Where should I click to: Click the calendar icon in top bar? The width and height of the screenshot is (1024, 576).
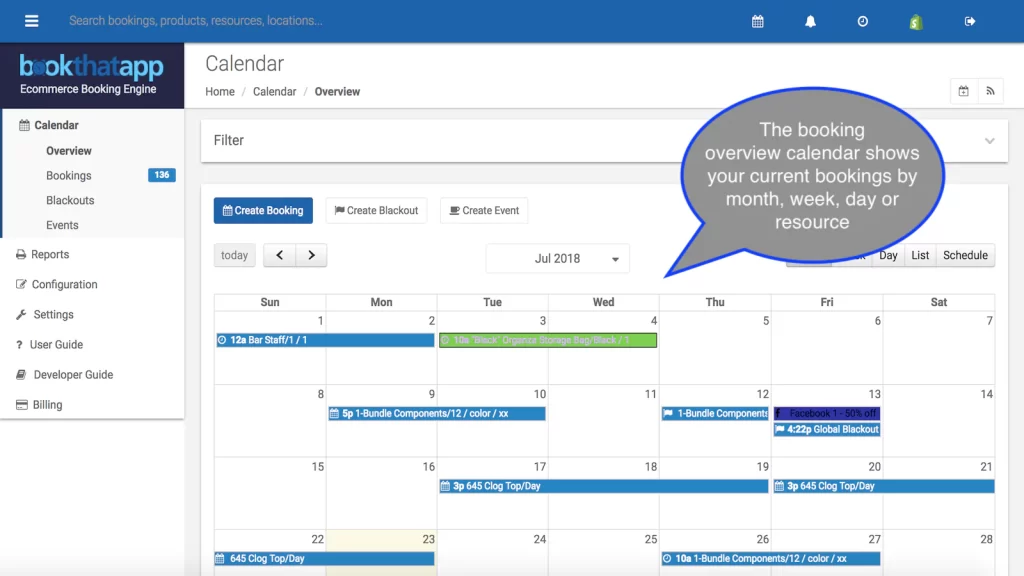(758, 22)
